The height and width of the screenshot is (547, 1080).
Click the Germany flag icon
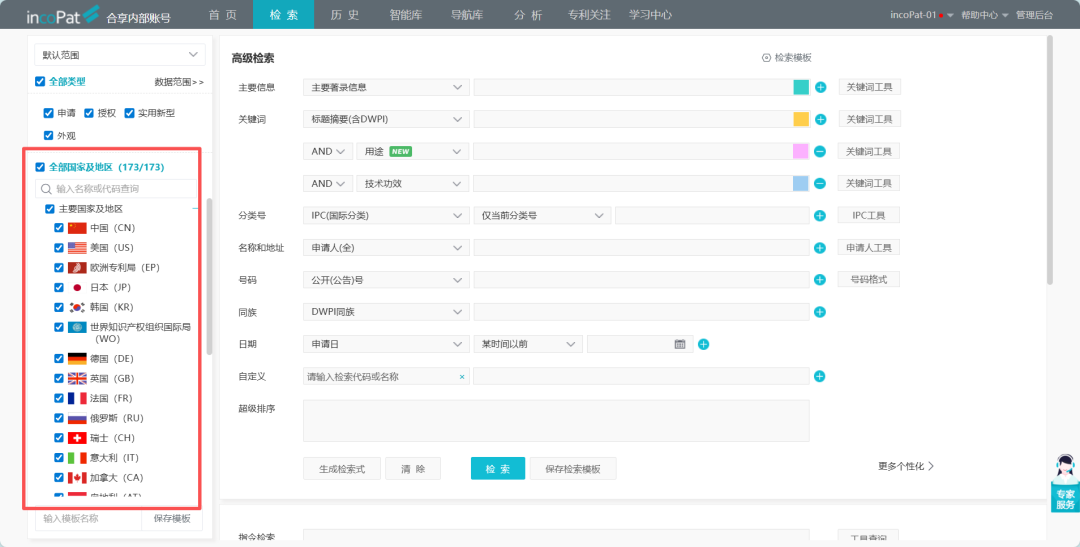(77, 359)
